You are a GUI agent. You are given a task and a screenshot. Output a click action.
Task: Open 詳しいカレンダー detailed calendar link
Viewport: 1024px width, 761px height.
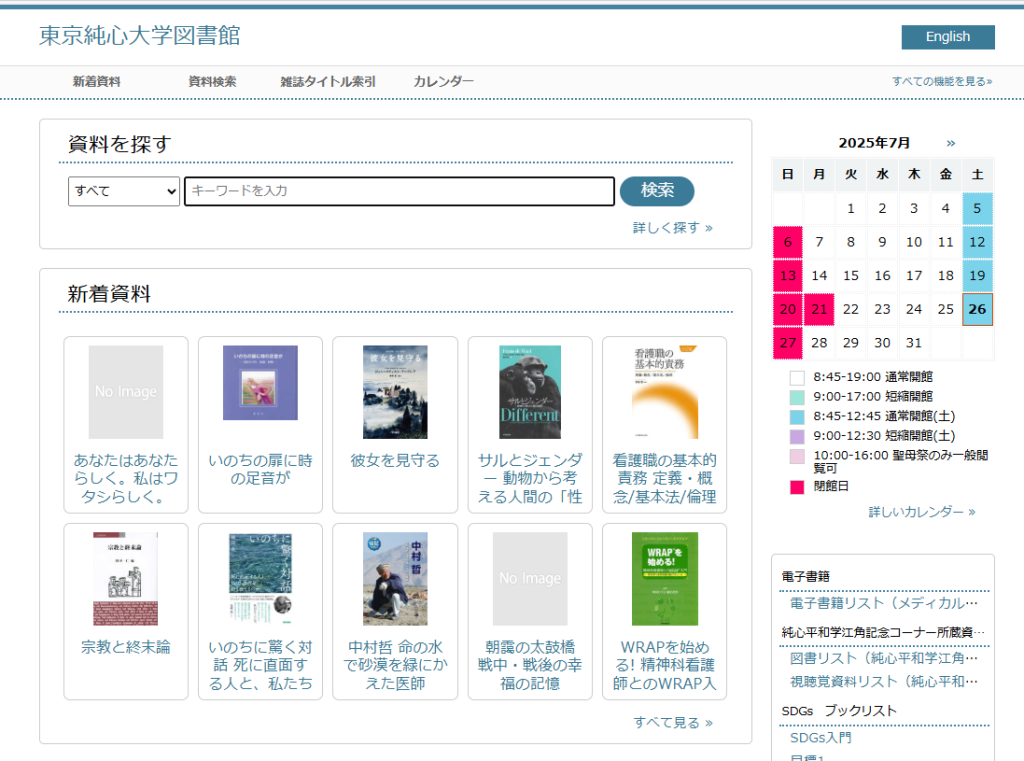[x=921, y=512]
